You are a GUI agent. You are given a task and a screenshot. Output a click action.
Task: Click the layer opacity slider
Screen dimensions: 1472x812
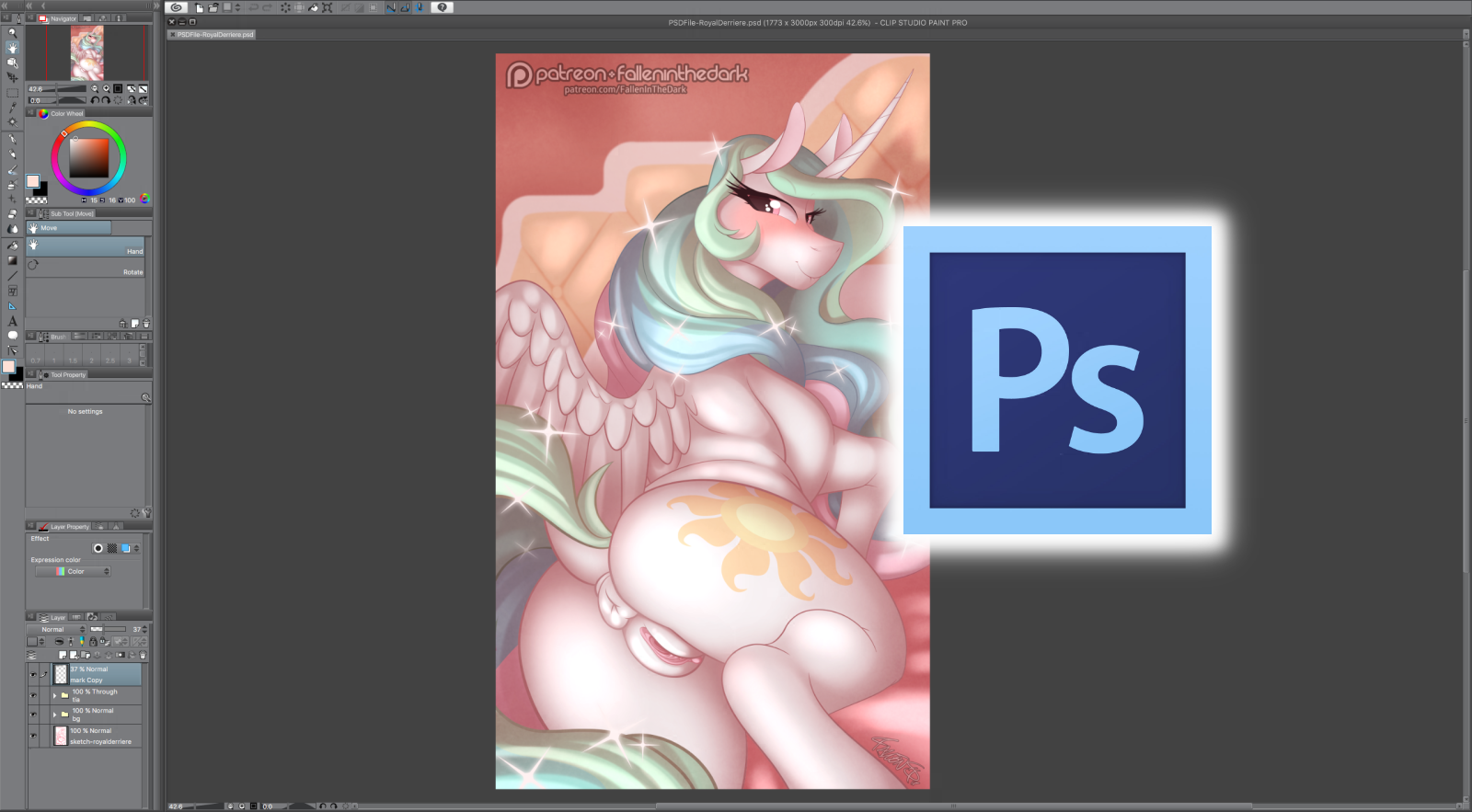click(109, 630)
